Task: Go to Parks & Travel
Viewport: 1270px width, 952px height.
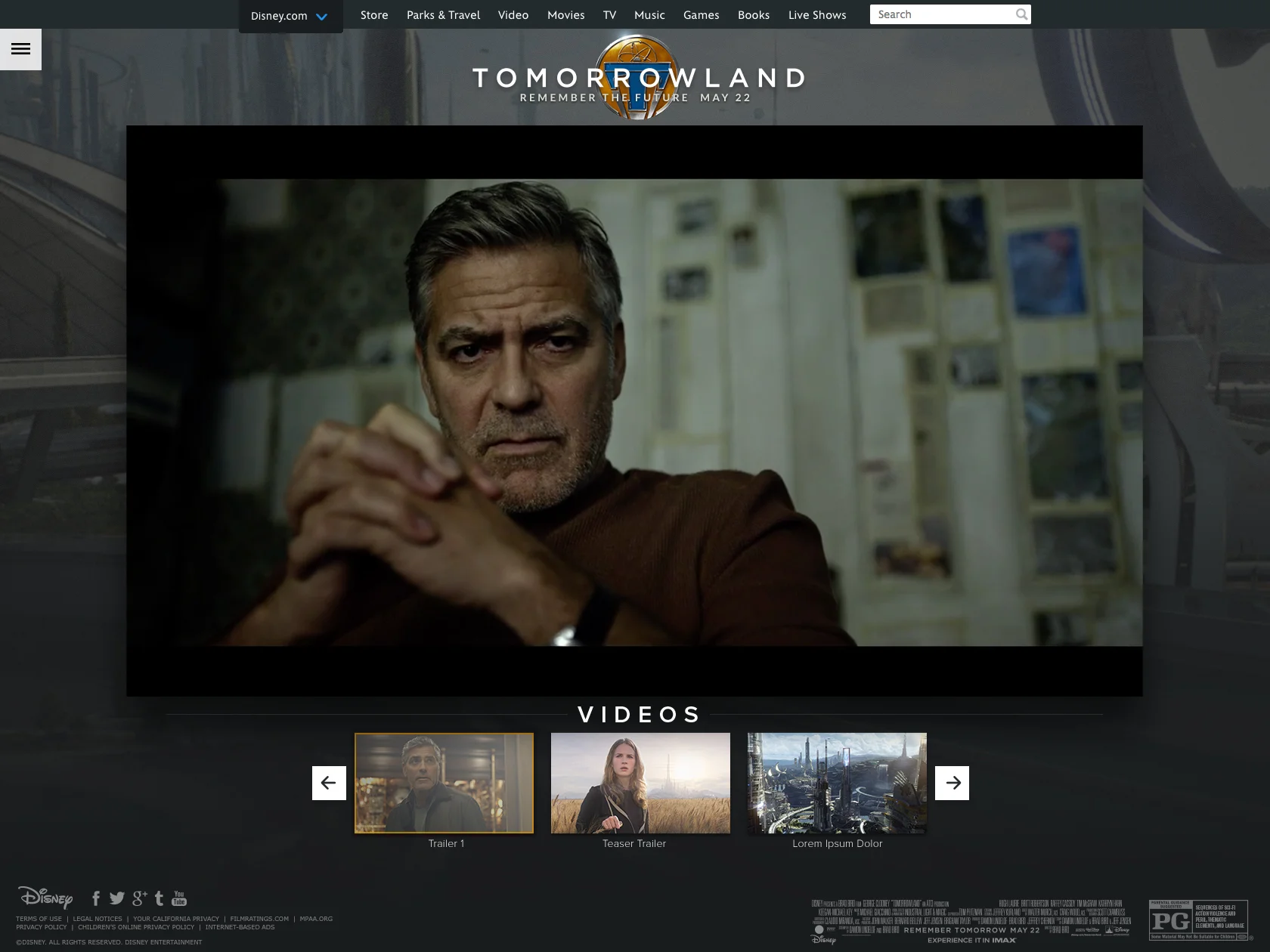Action: [x=443, y=15]
